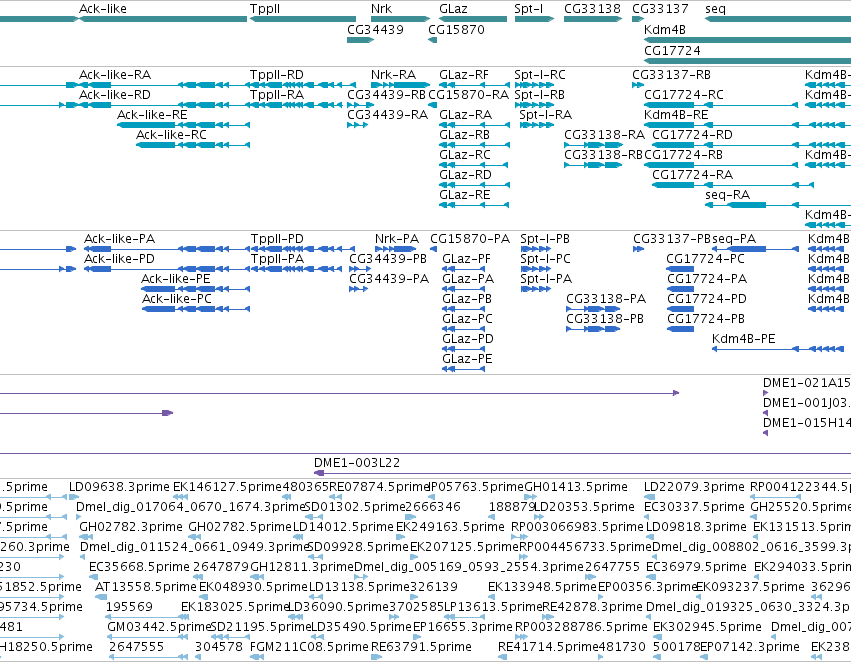Select the TppII gene label
Image resolution: width=851 pixels, height=662 pixels.
pos(265,9)
